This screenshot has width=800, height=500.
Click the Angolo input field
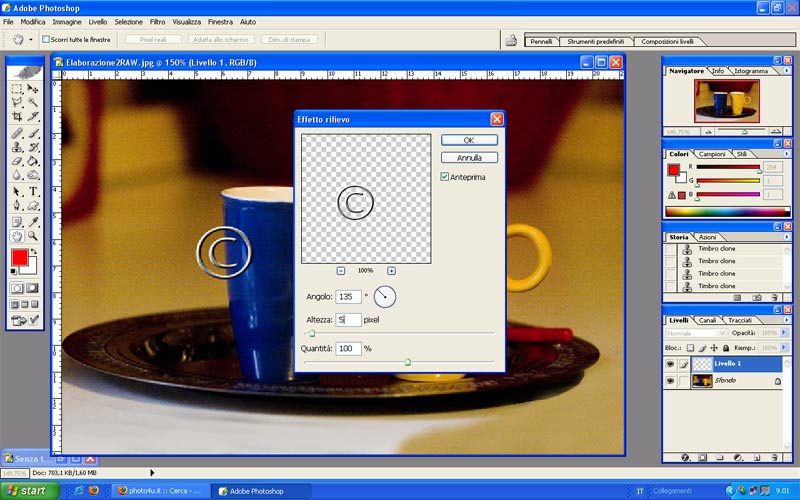(348, 297)
